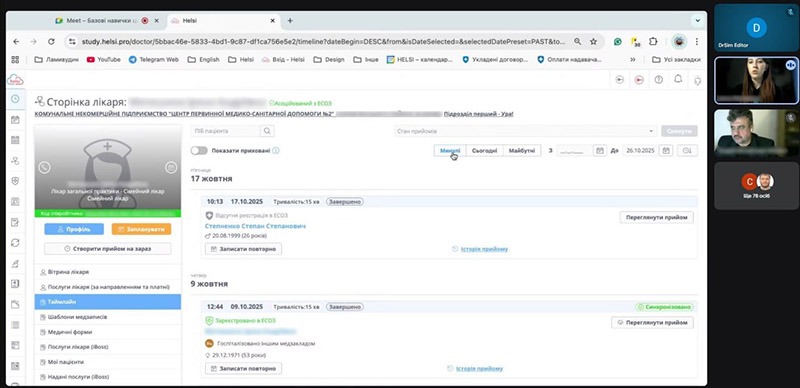Click the circular sync arrows sidebar icon
The height and width of the screenshot is (388, 800).
pos(15,242)
